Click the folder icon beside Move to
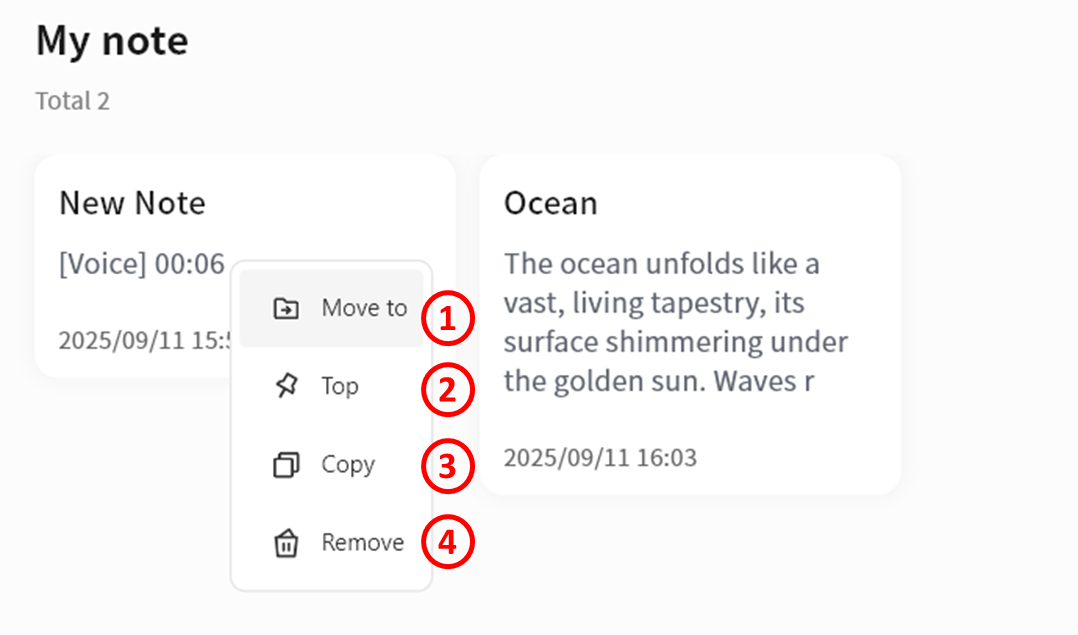Viewport: 1078px width, 635px height. coord(286,309)
